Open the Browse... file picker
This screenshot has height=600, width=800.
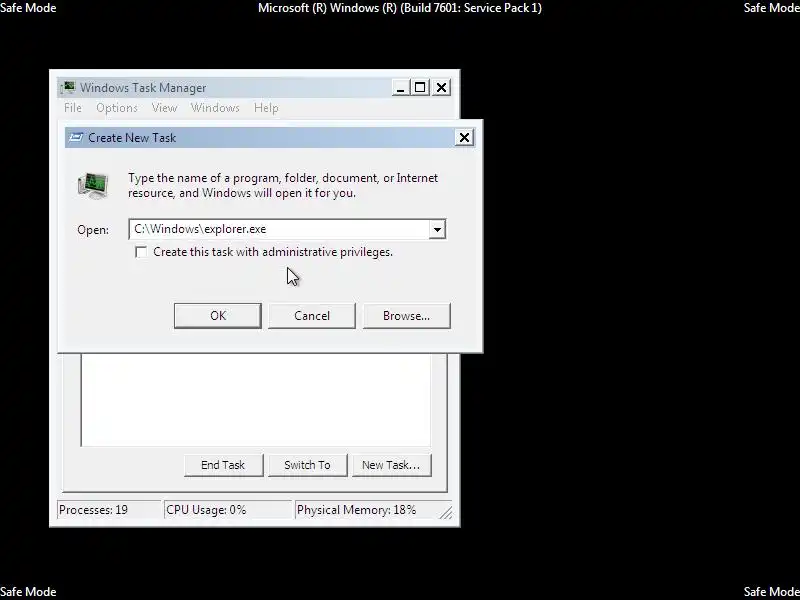pyautogui.click(x=407, y=316)
